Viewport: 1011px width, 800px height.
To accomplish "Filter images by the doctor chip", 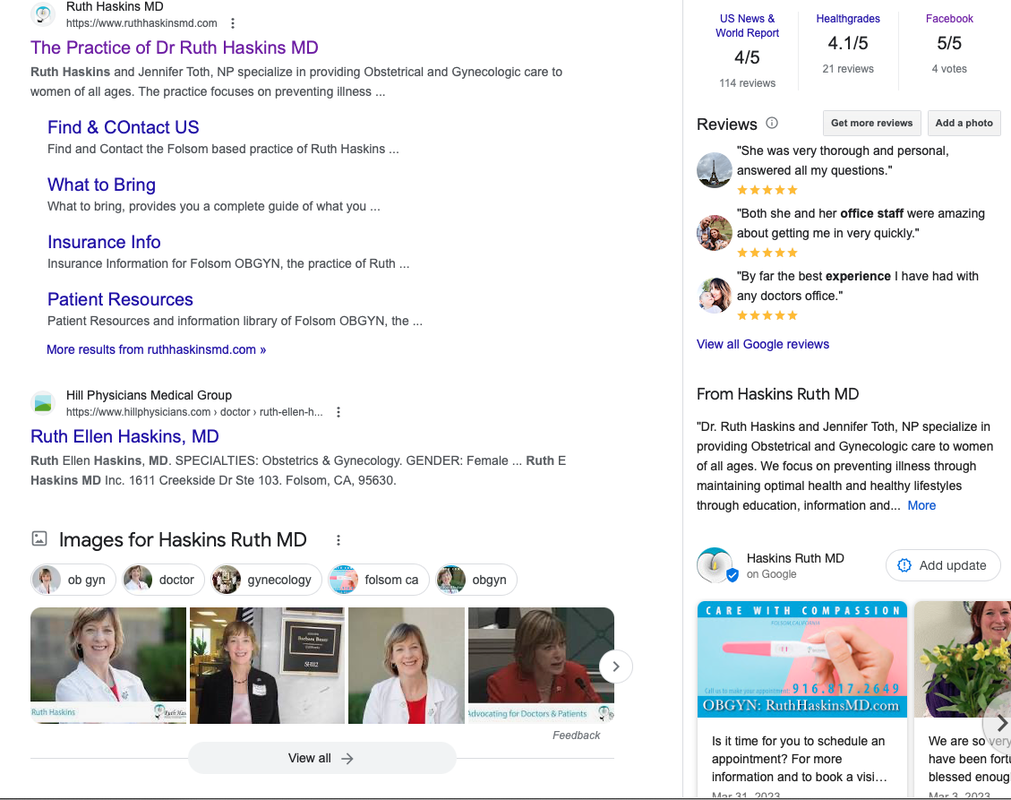I will pos(164,580).
